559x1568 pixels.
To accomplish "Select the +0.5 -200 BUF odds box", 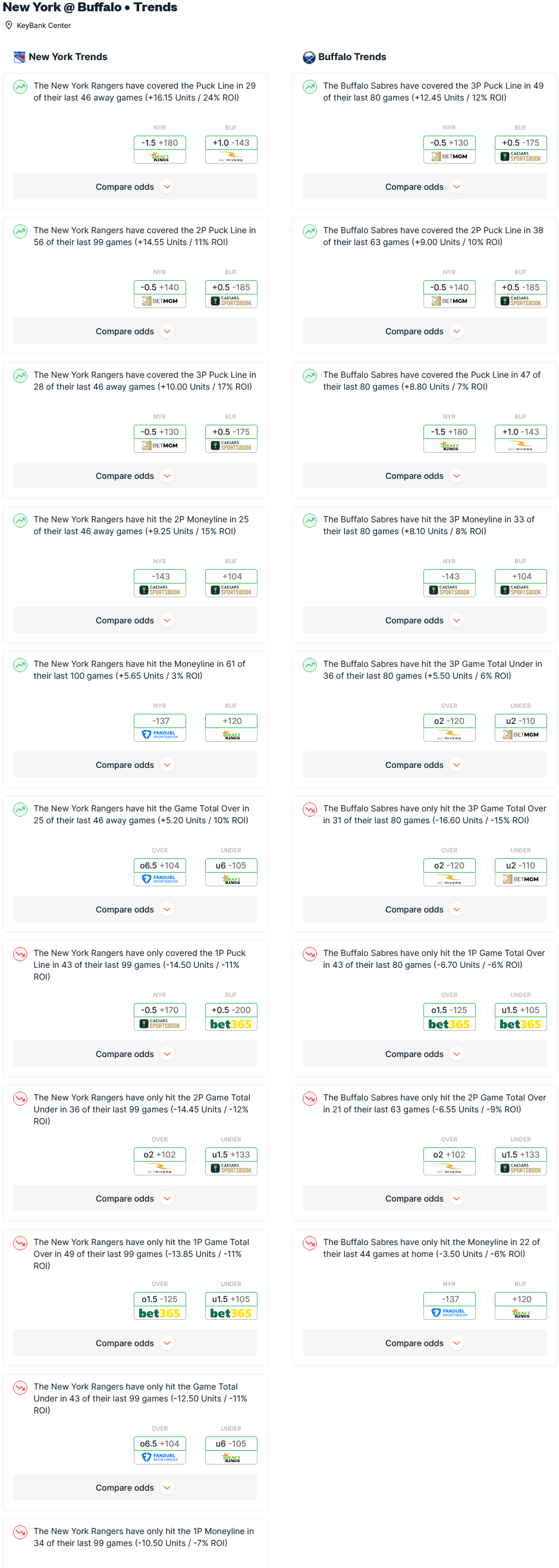I will tap(231, 1011).
